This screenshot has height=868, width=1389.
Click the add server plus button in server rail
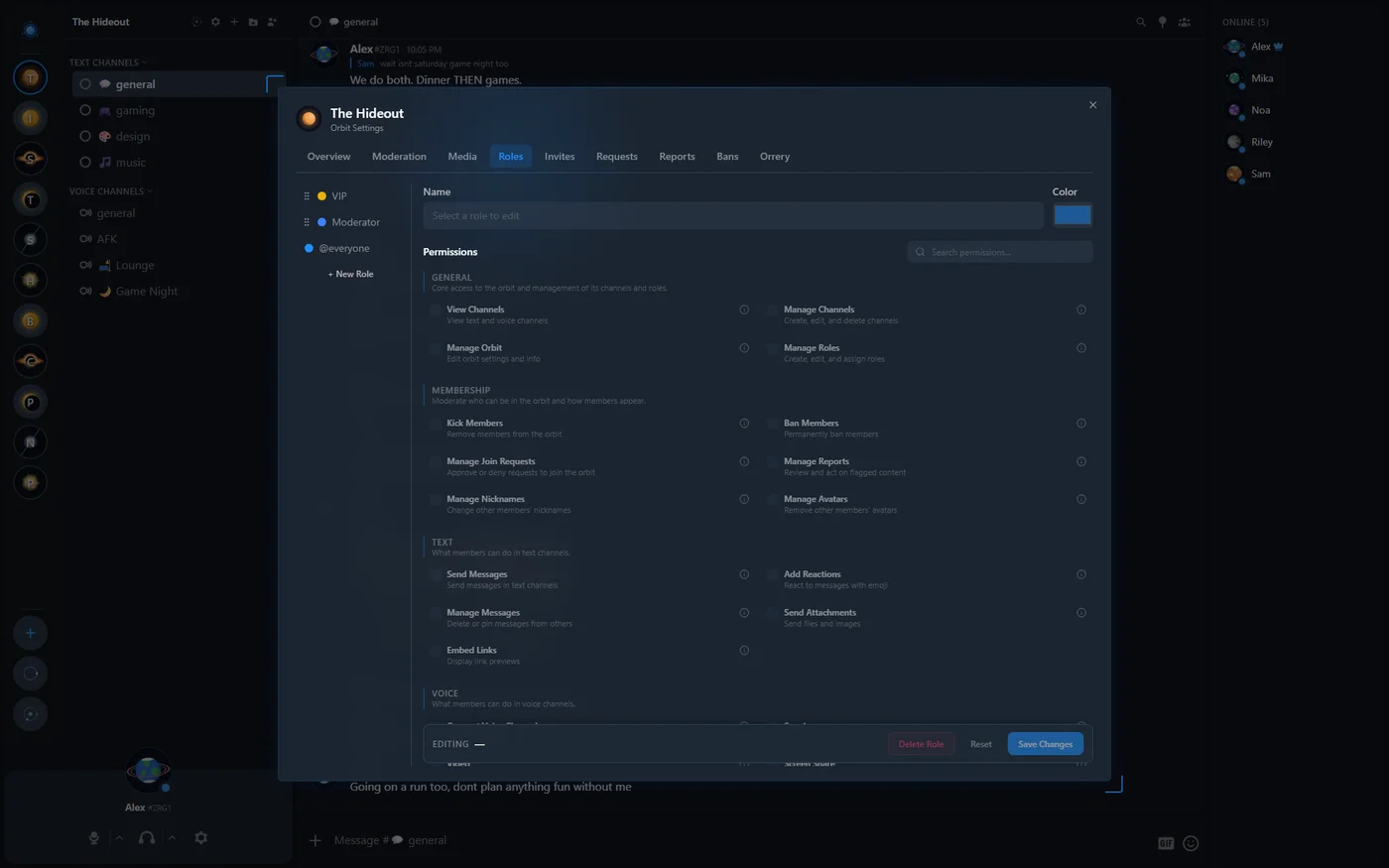pyautogui.click(x=30, y=633)
